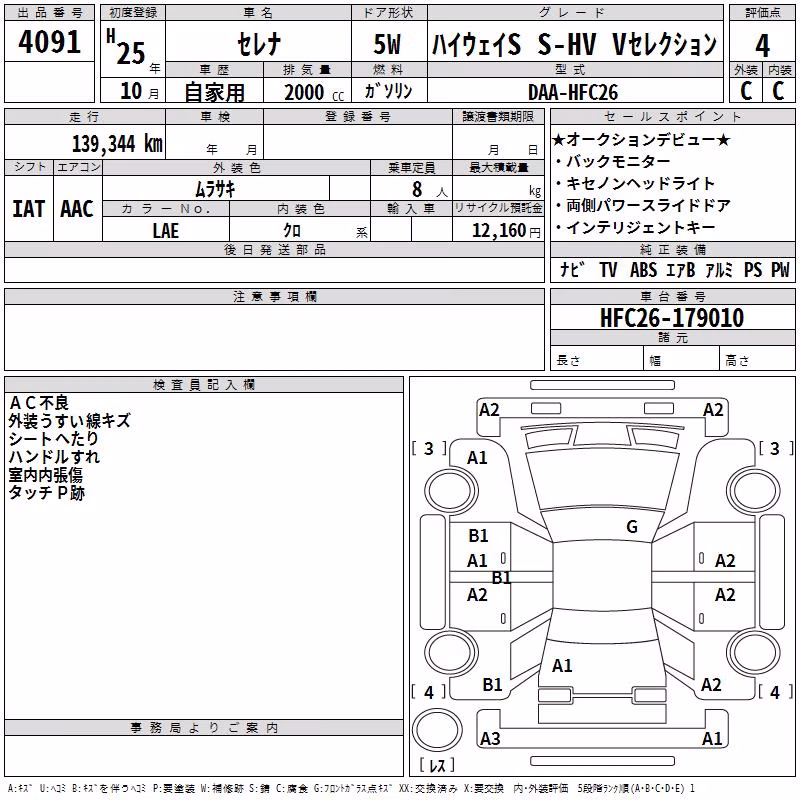Click the overall score 4 under 評価点

pyautogui.click(x=762, y=45)
